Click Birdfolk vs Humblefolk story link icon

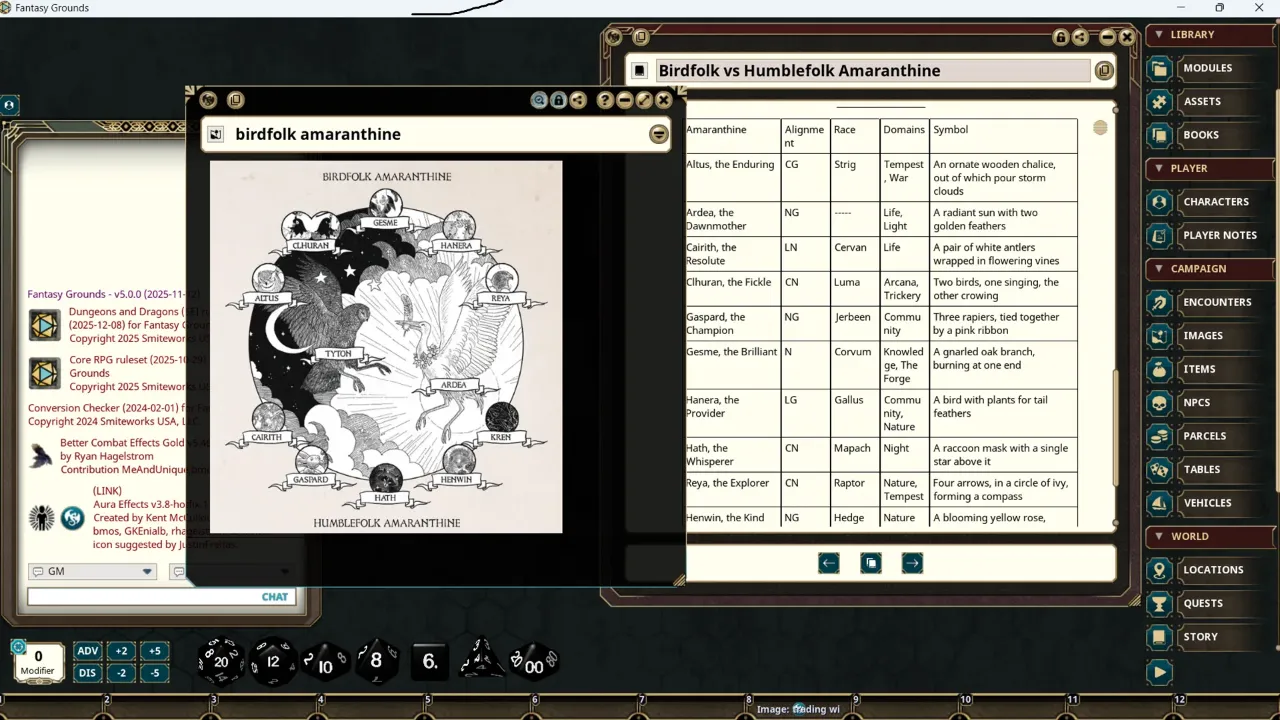coord(640,71)
